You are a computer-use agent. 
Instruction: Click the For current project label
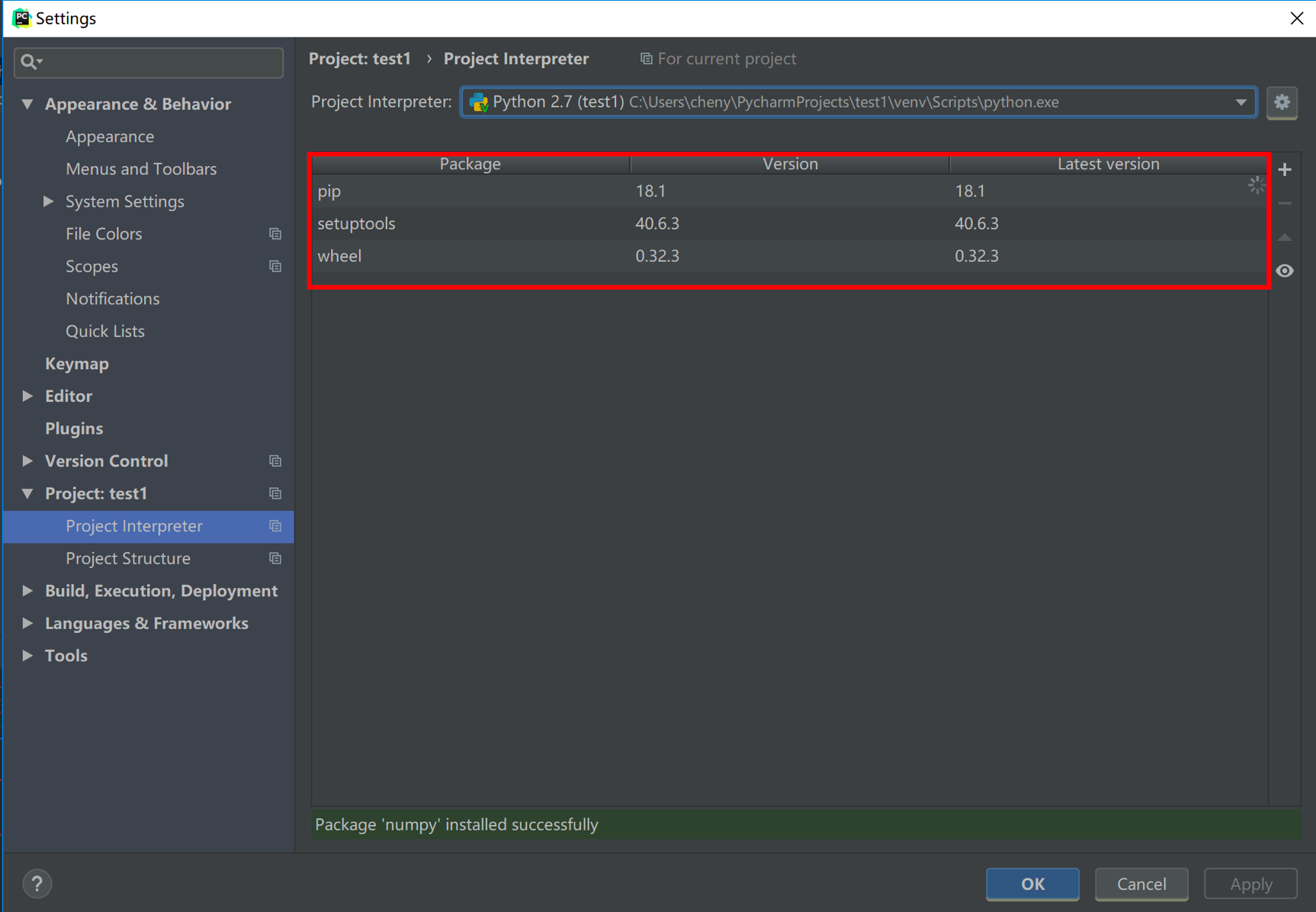point(727,59)
